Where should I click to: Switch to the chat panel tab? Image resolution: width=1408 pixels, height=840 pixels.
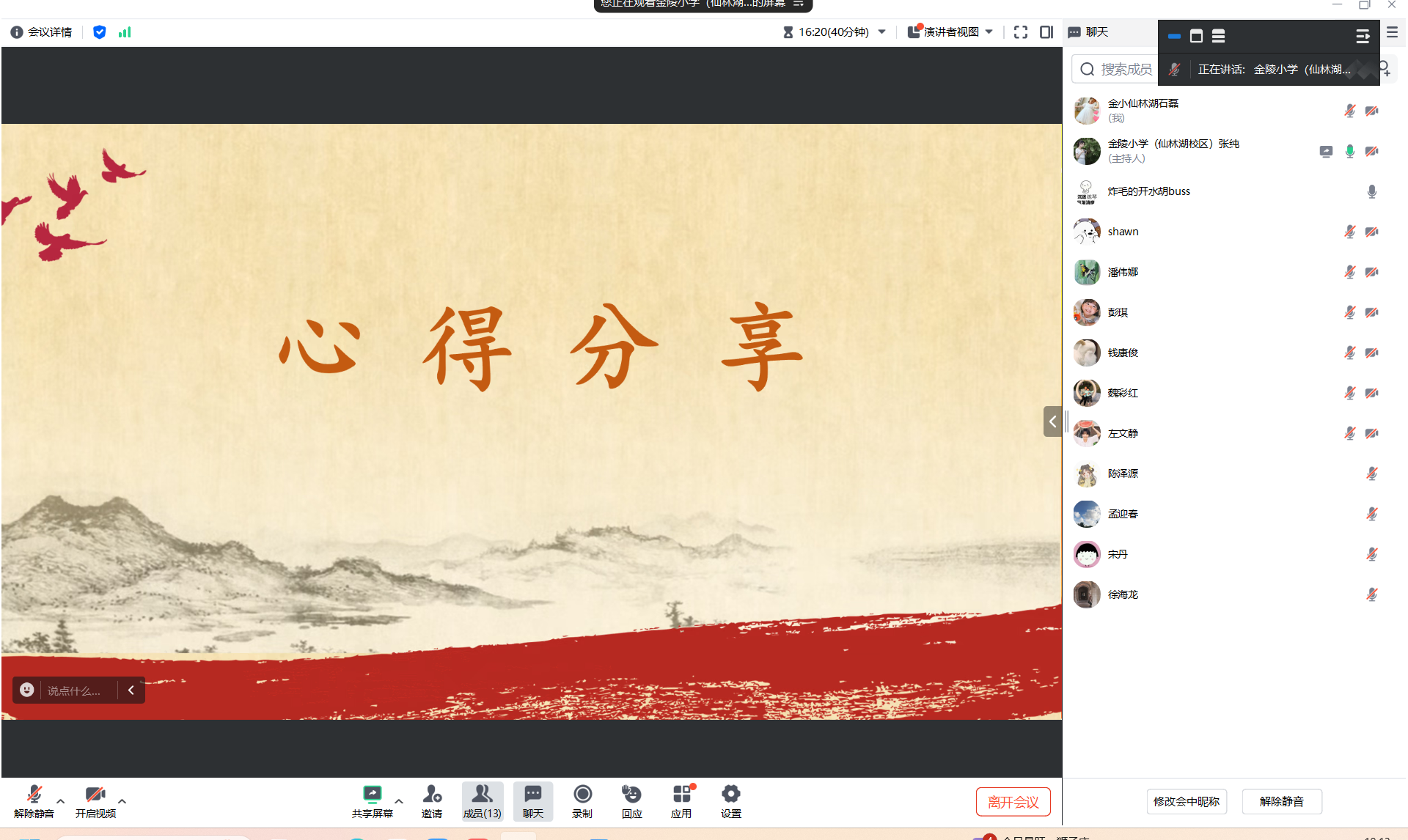[x=1089, y=32]
